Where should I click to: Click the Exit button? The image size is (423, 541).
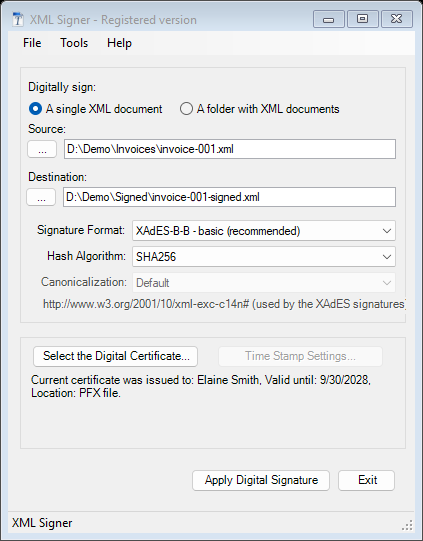(366, 480)
